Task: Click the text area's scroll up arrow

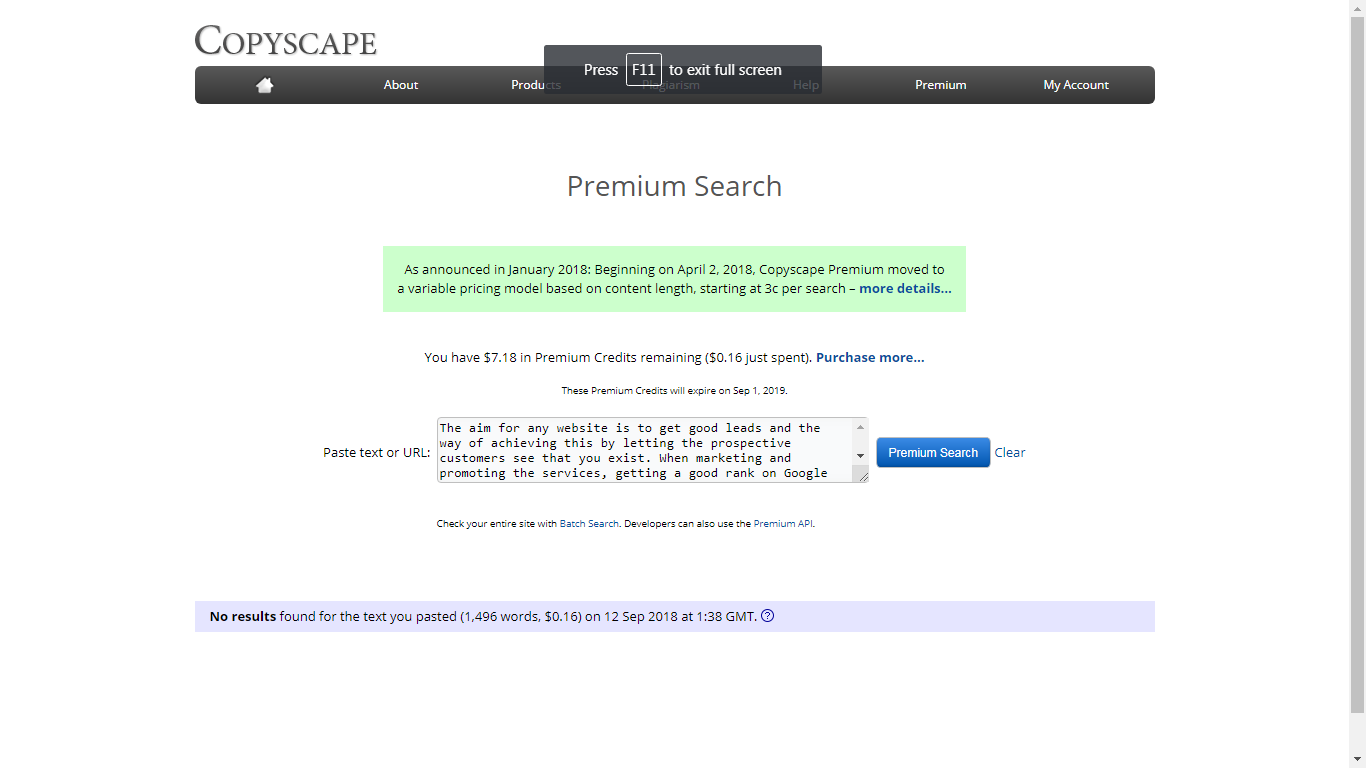Action: coord(860,427)
